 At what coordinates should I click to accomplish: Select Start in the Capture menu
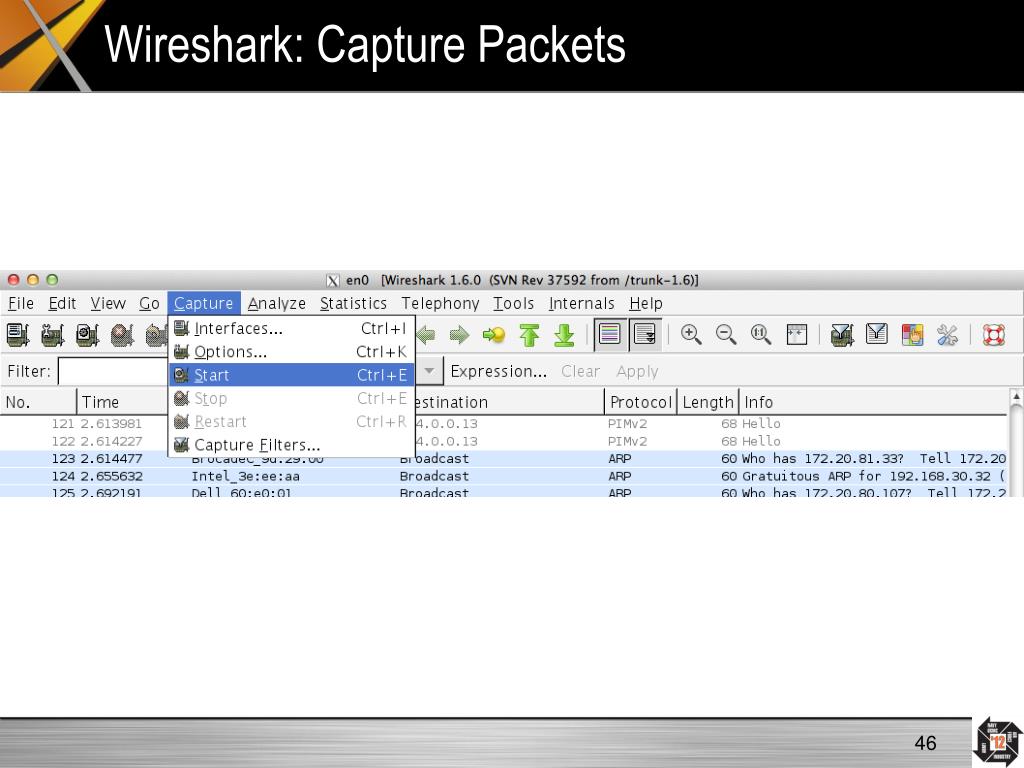291,375
